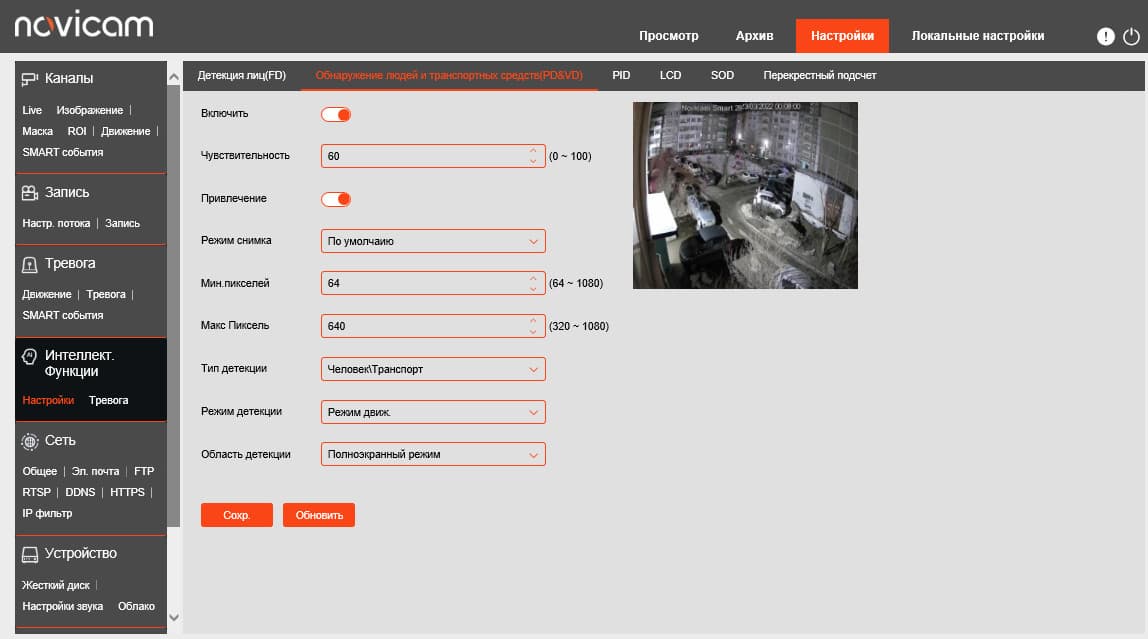Increase the Чувствительность value with up arrow
1148x639 pixels.
pos(533,151)
